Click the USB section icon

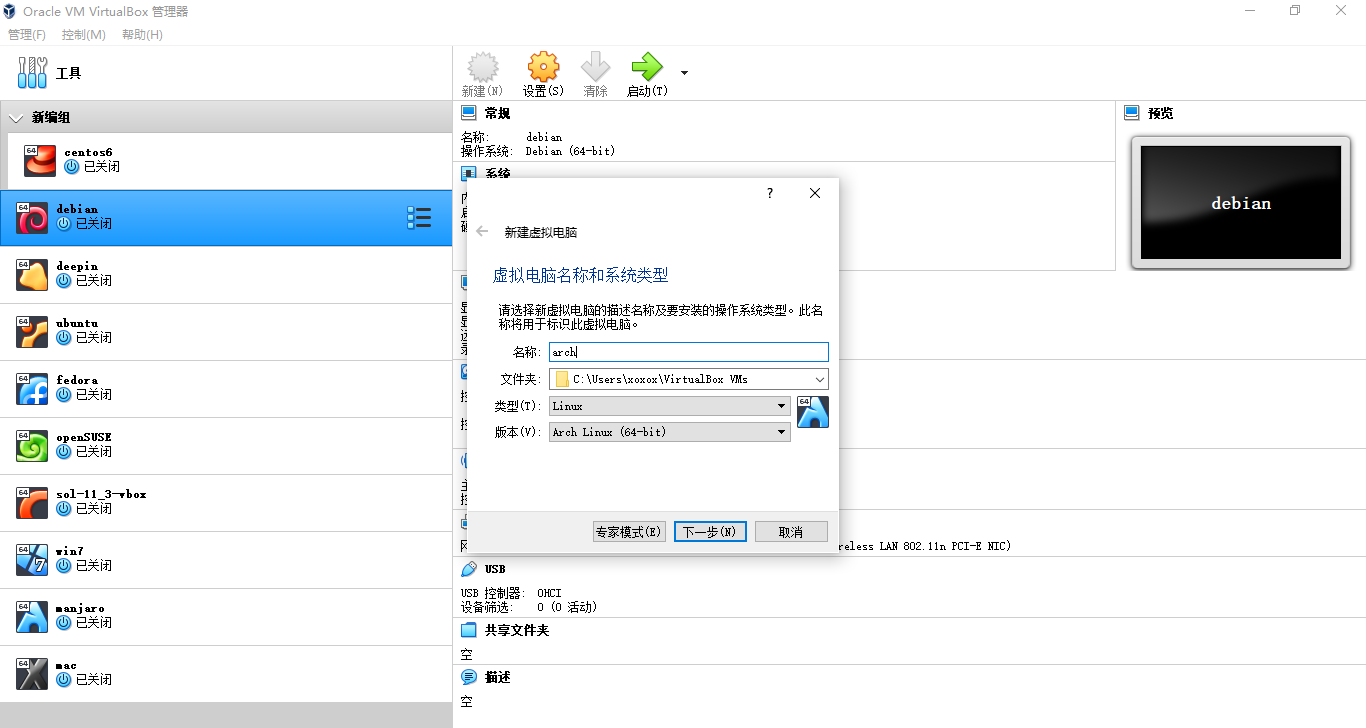pyautogui.click(x=469, y=569)
